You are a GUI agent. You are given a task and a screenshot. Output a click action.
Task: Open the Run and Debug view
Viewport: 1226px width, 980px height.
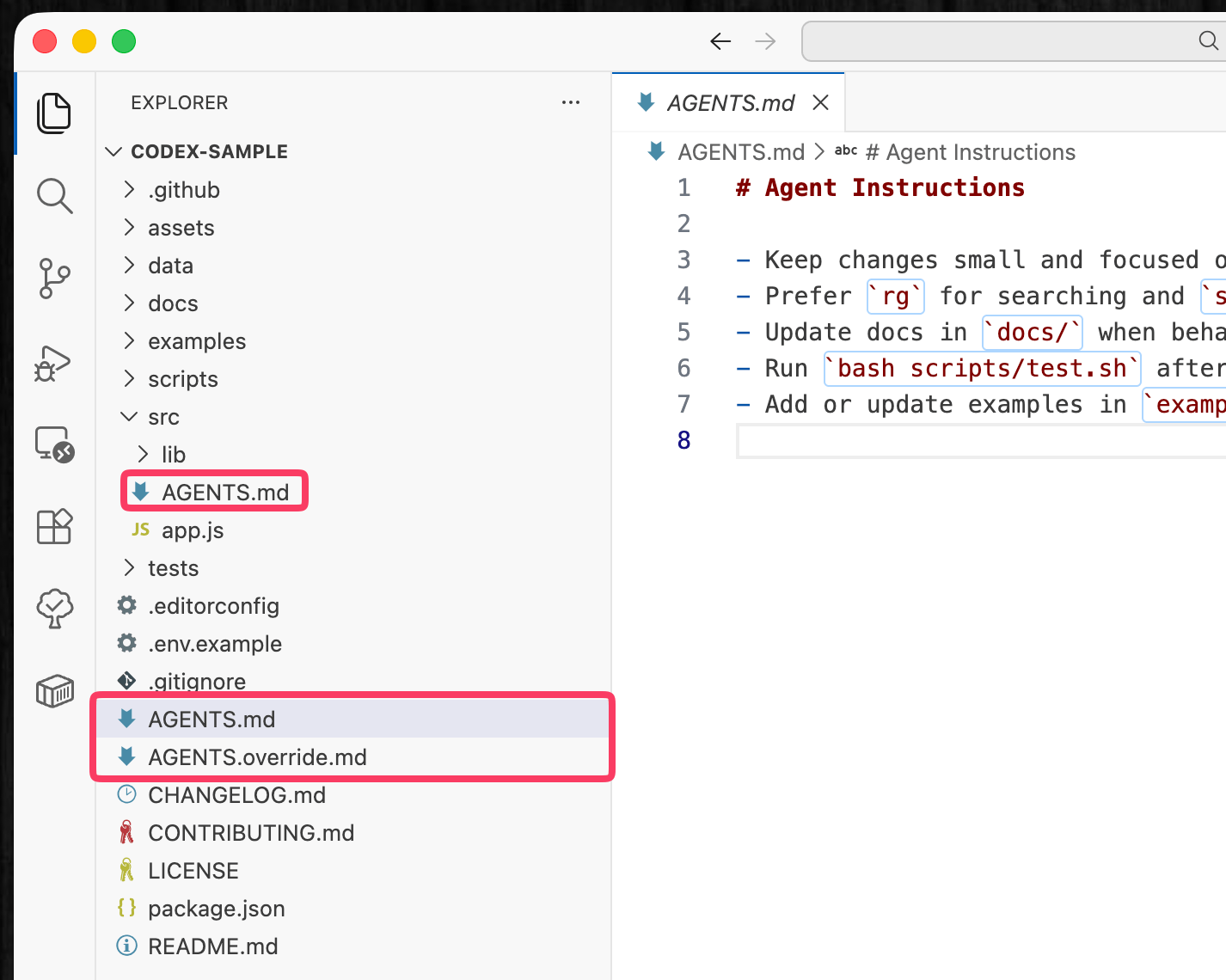pyautogui.click(x=54, y=362)
